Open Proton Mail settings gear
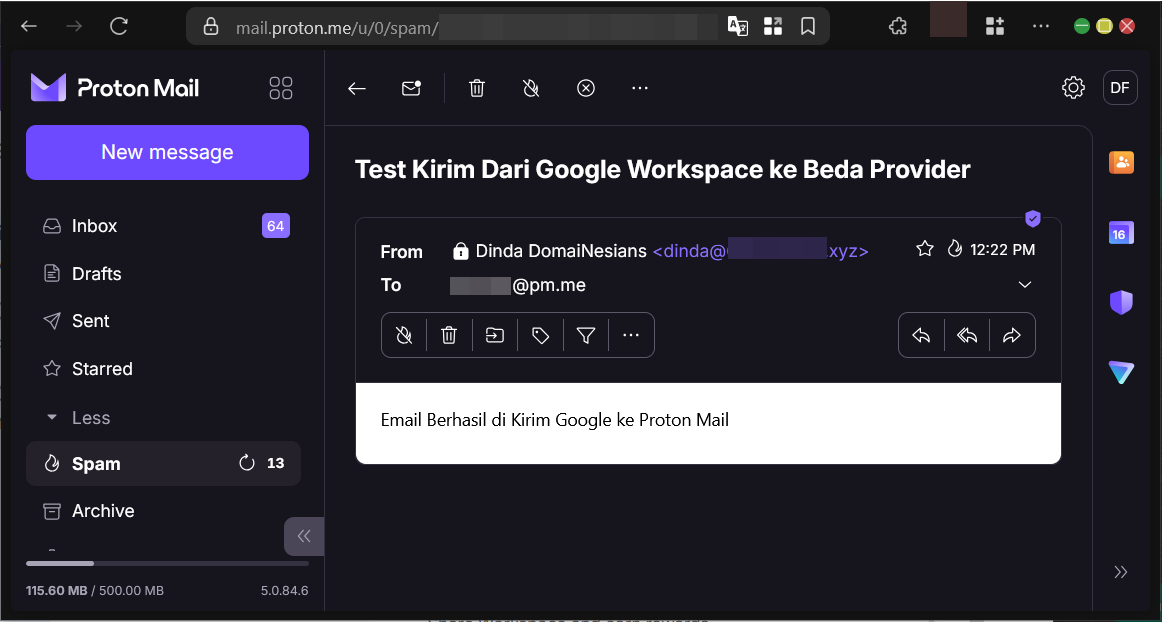The width and height of the screenshot is (1162, 622). point(1073,88)
